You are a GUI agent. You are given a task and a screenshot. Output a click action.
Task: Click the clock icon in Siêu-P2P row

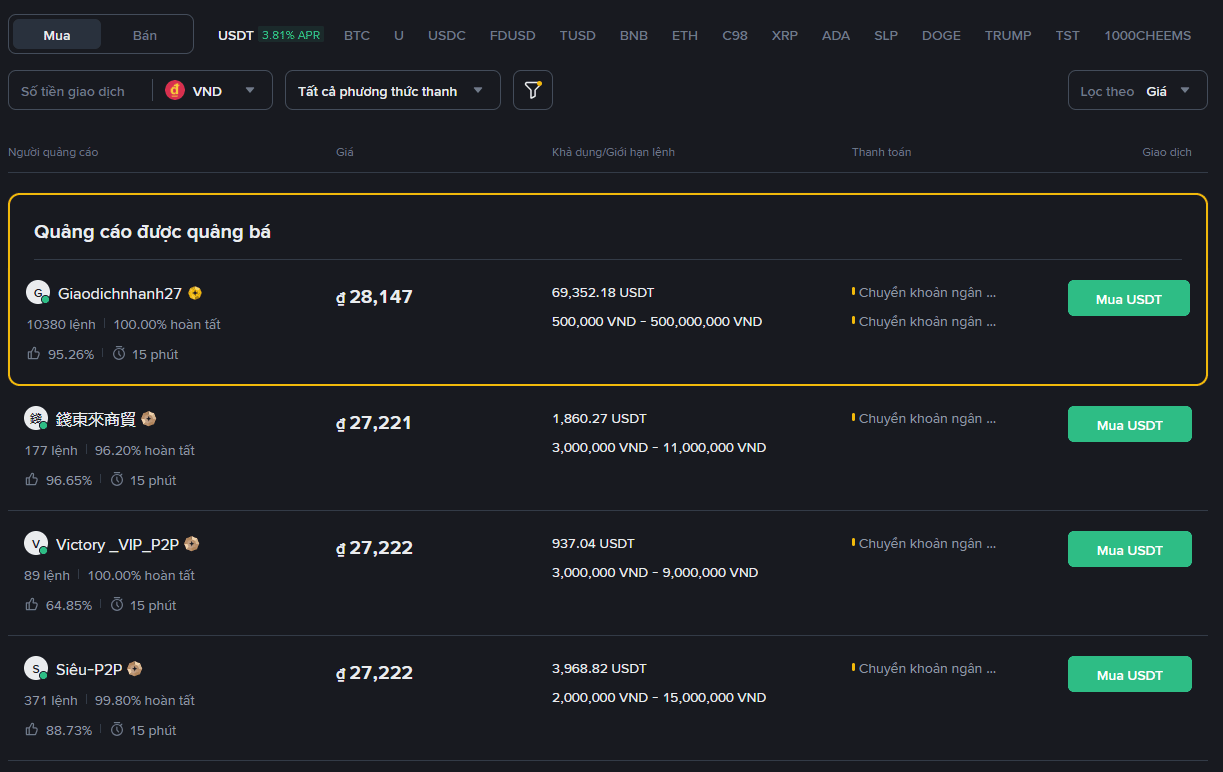(x=117, y=730)
